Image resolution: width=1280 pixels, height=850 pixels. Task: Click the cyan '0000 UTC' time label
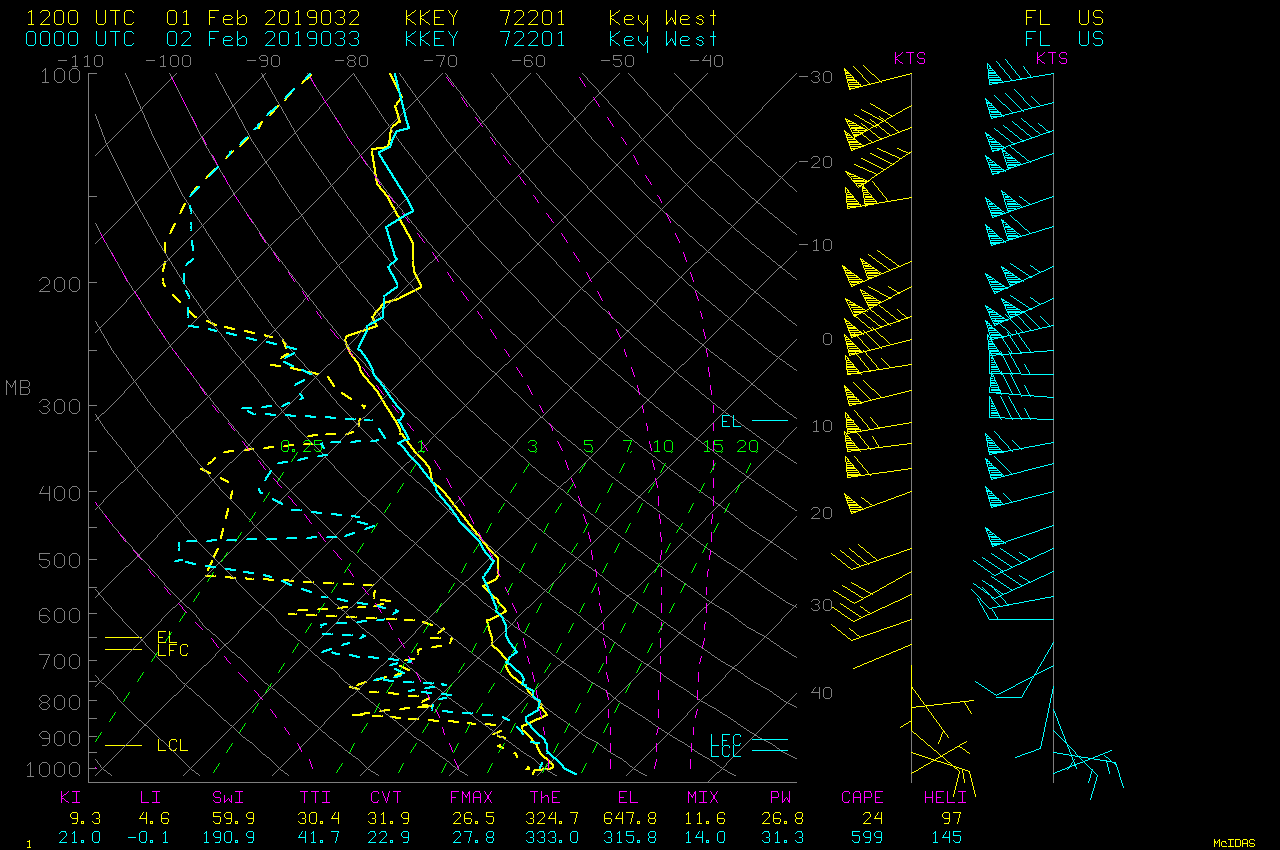[x=80, y=39]
